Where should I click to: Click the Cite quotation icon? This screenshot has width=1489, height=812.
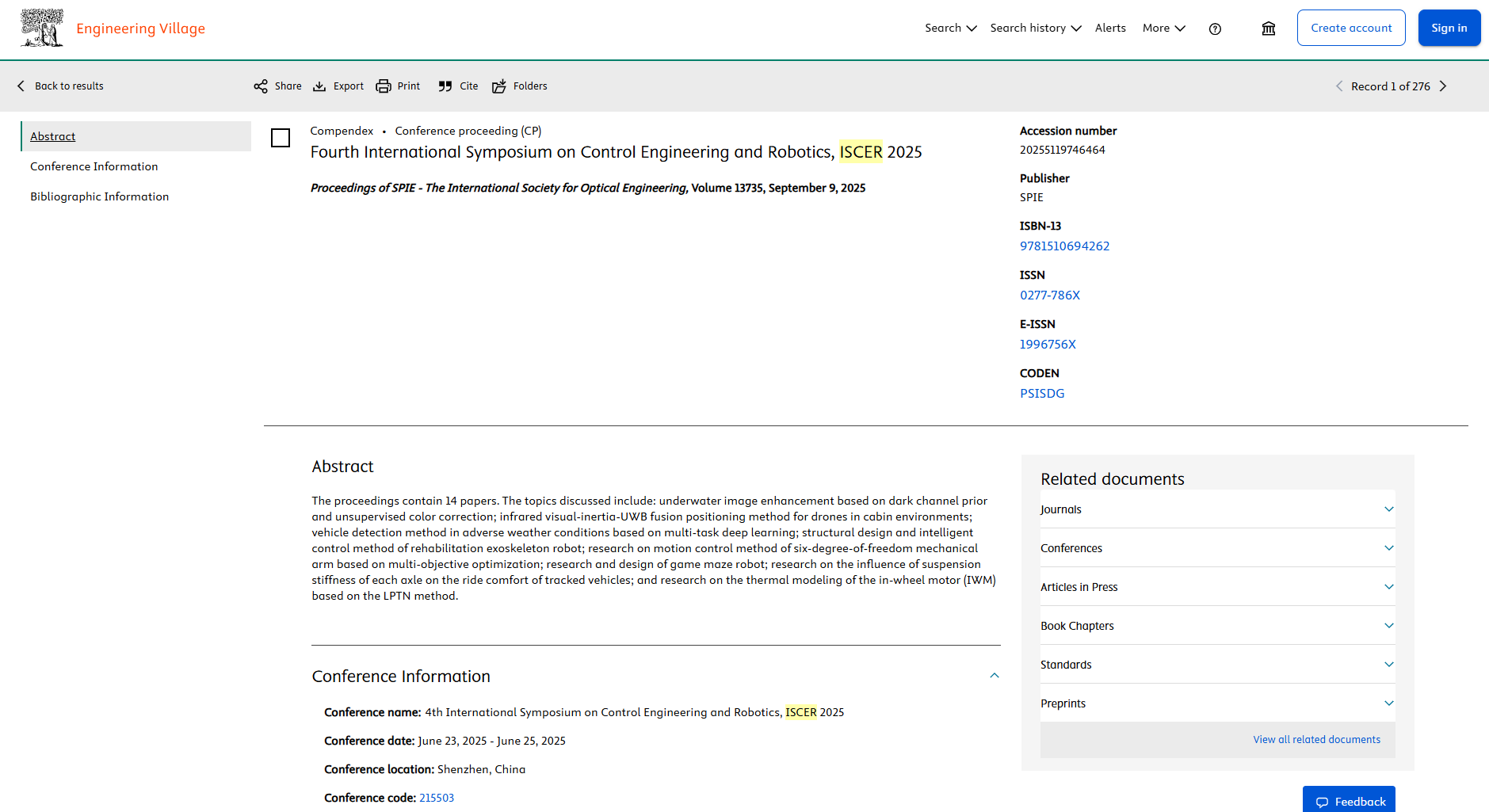click(x=445, y=86)
